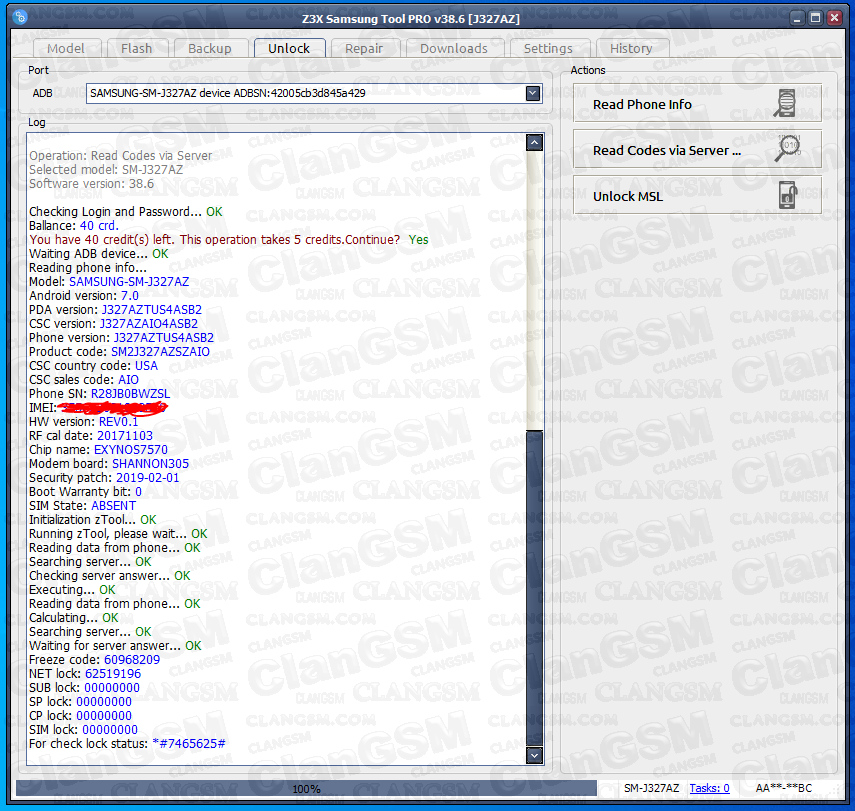Click Read Codes via Server button
The image size is (855, 811).
pyautogui.click(x=697, y=149)
